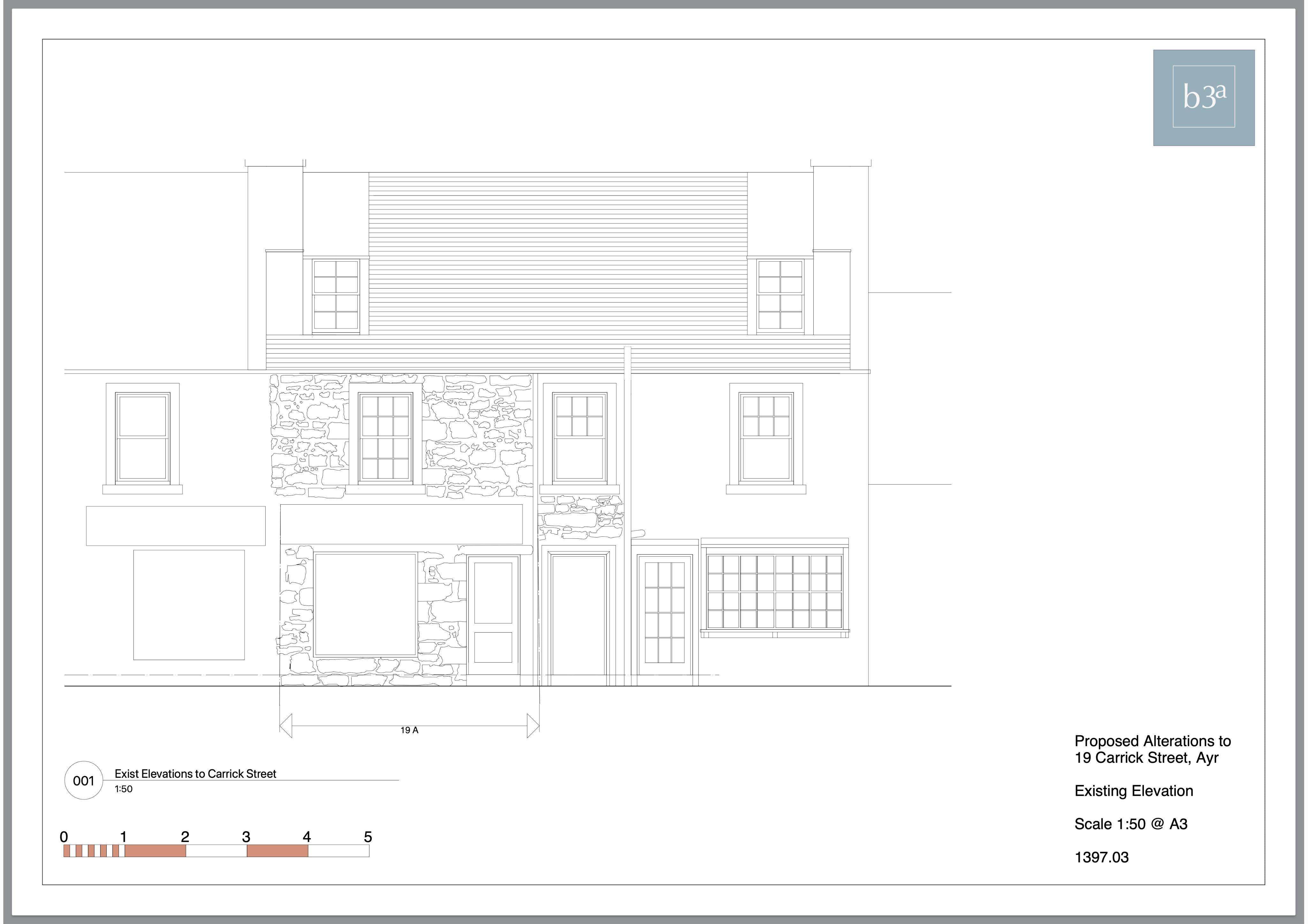Click the 001 drawing number circle
This screenshot has width=1308, height=924.
pos(84,780)
